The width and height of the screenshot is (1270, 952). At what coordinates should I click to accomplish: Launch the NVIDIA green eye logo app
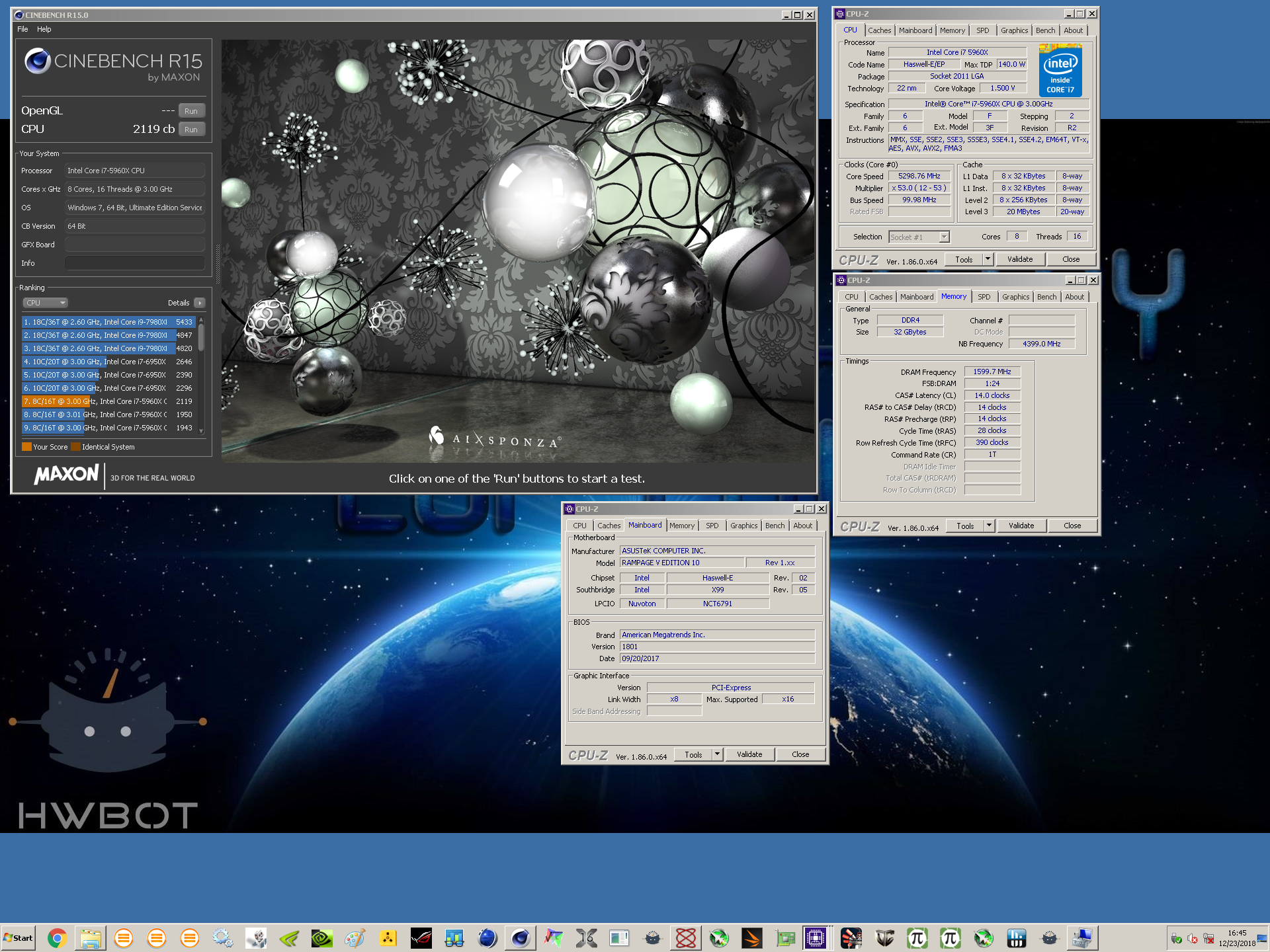point(321,937)
